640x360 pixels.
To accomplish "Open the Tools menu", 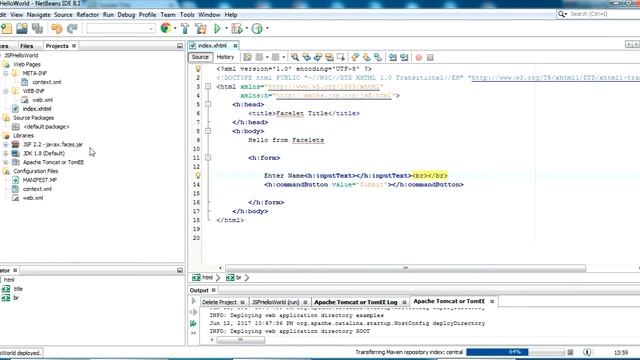I will 187,15.
